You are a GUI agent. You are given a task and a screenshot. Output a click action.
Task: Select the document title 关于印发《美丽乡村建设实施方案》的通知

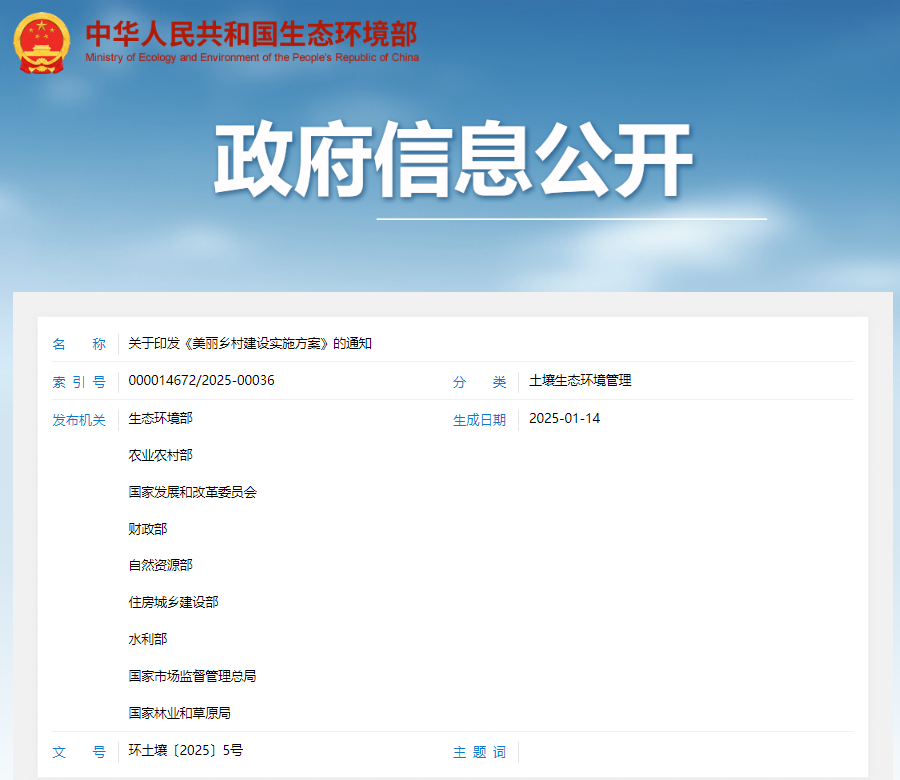pos(250,343)
